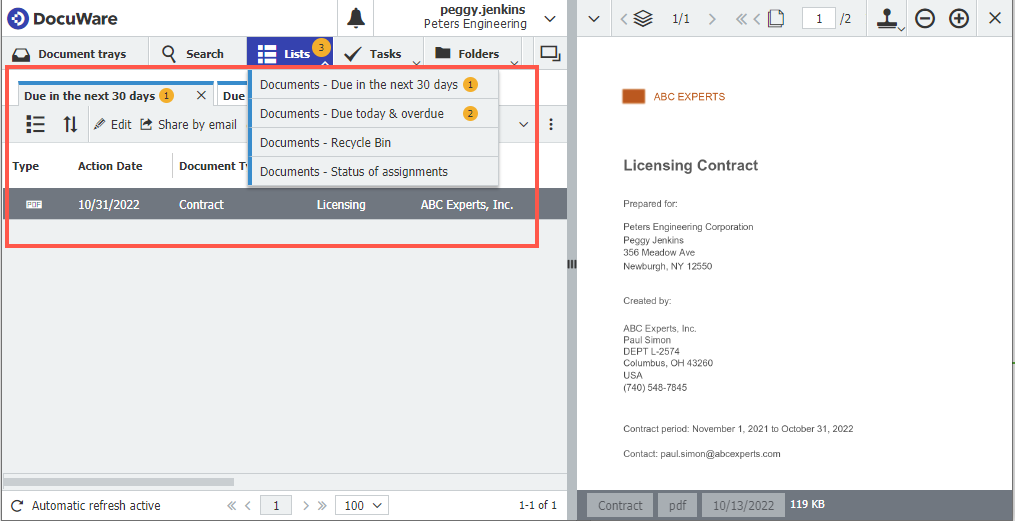
Task: Click the list view options icon
Action: (36, 124)
